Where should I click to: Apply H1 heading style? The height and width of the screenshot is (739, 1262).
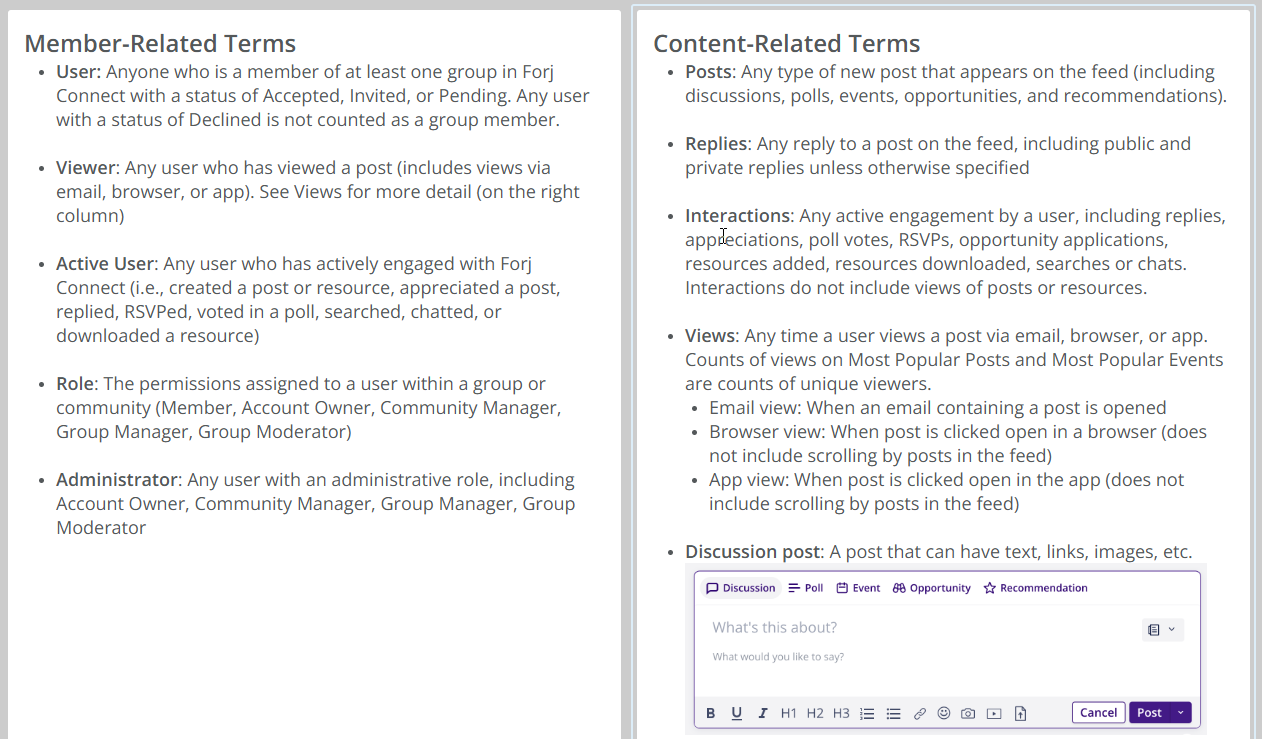point(789,713)
